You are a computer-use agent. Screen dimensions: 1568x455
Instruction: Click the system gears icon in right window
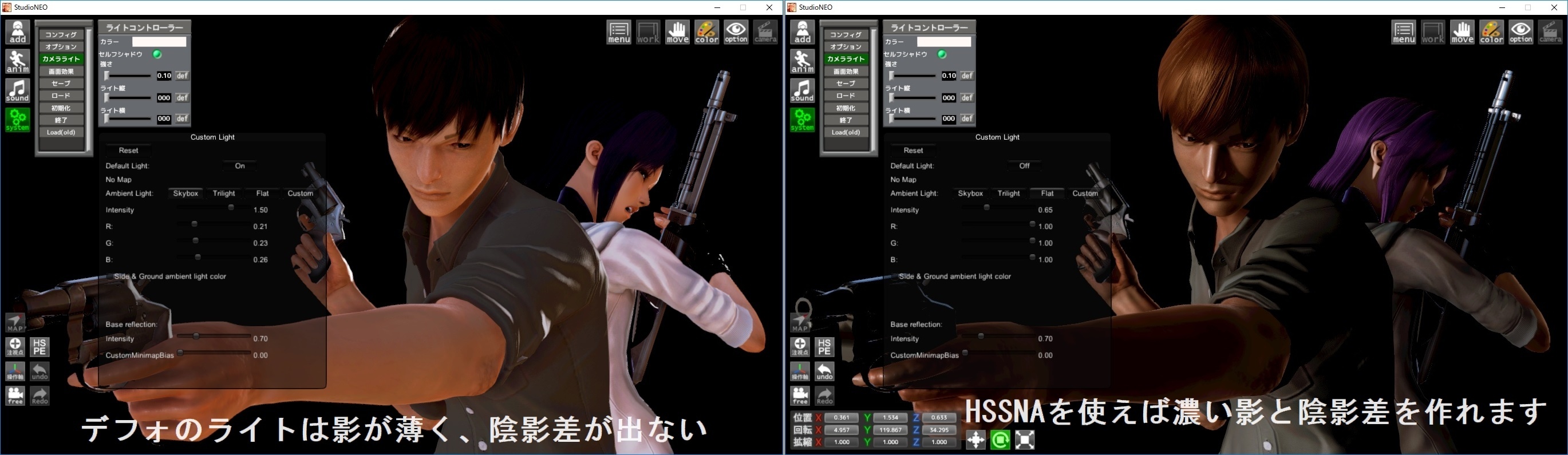click(802, 119)
